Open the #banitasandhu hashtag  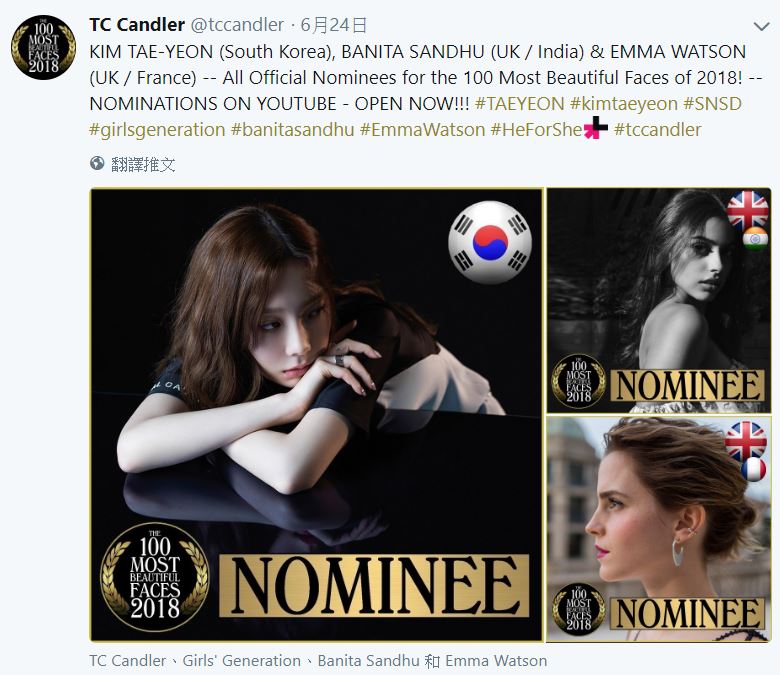coord(292,130)
